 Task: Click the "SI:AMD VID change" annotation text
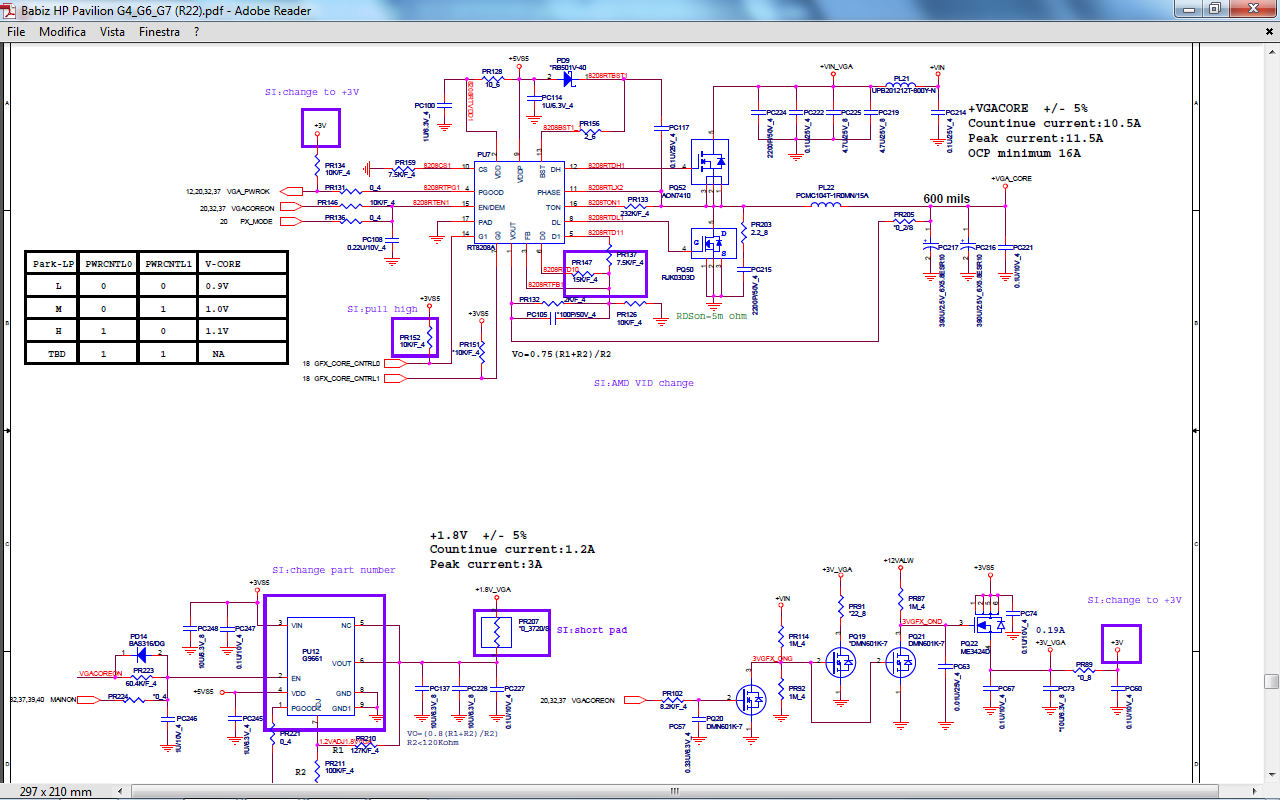(643, 383)
